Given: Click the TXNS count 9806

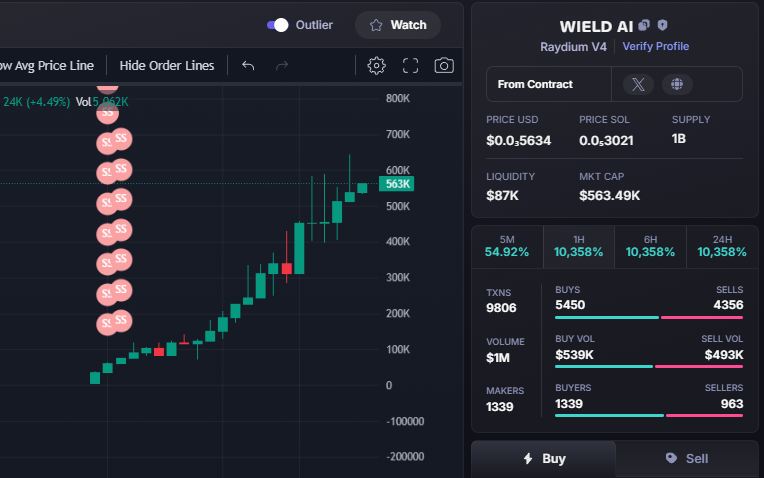Looking at the screenshot, I should pyautogui.click(x=501, y=308).
